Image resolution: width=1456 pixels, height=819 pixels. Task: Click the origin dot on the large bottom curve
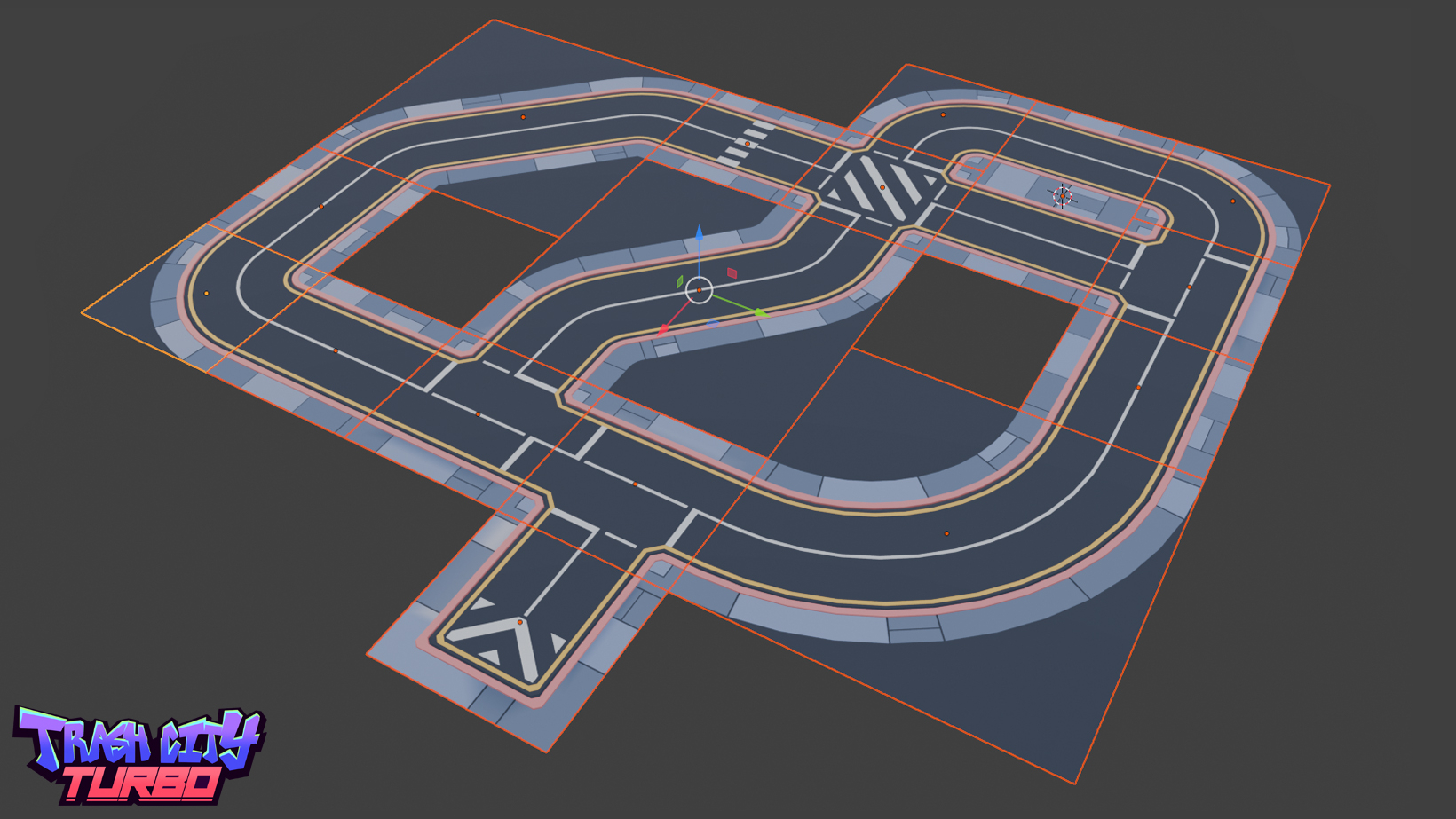coord(946,533)
